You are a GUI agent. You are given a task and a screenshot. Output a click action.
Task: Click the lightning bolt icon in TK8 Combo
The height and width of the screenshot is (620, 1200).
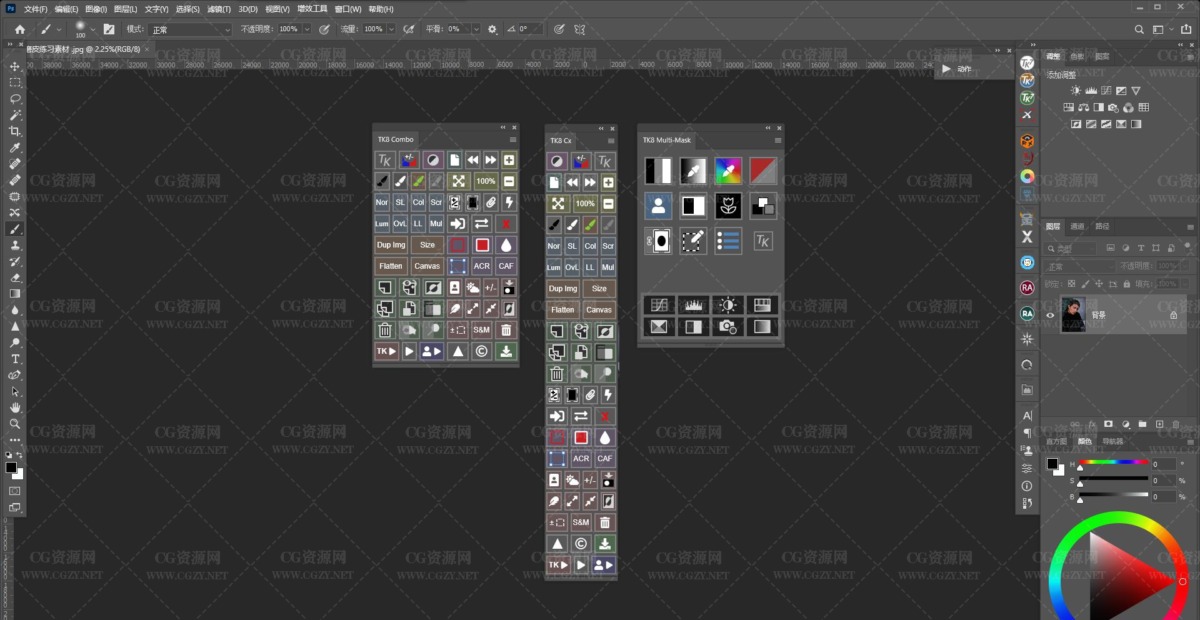tap(509, 202)
